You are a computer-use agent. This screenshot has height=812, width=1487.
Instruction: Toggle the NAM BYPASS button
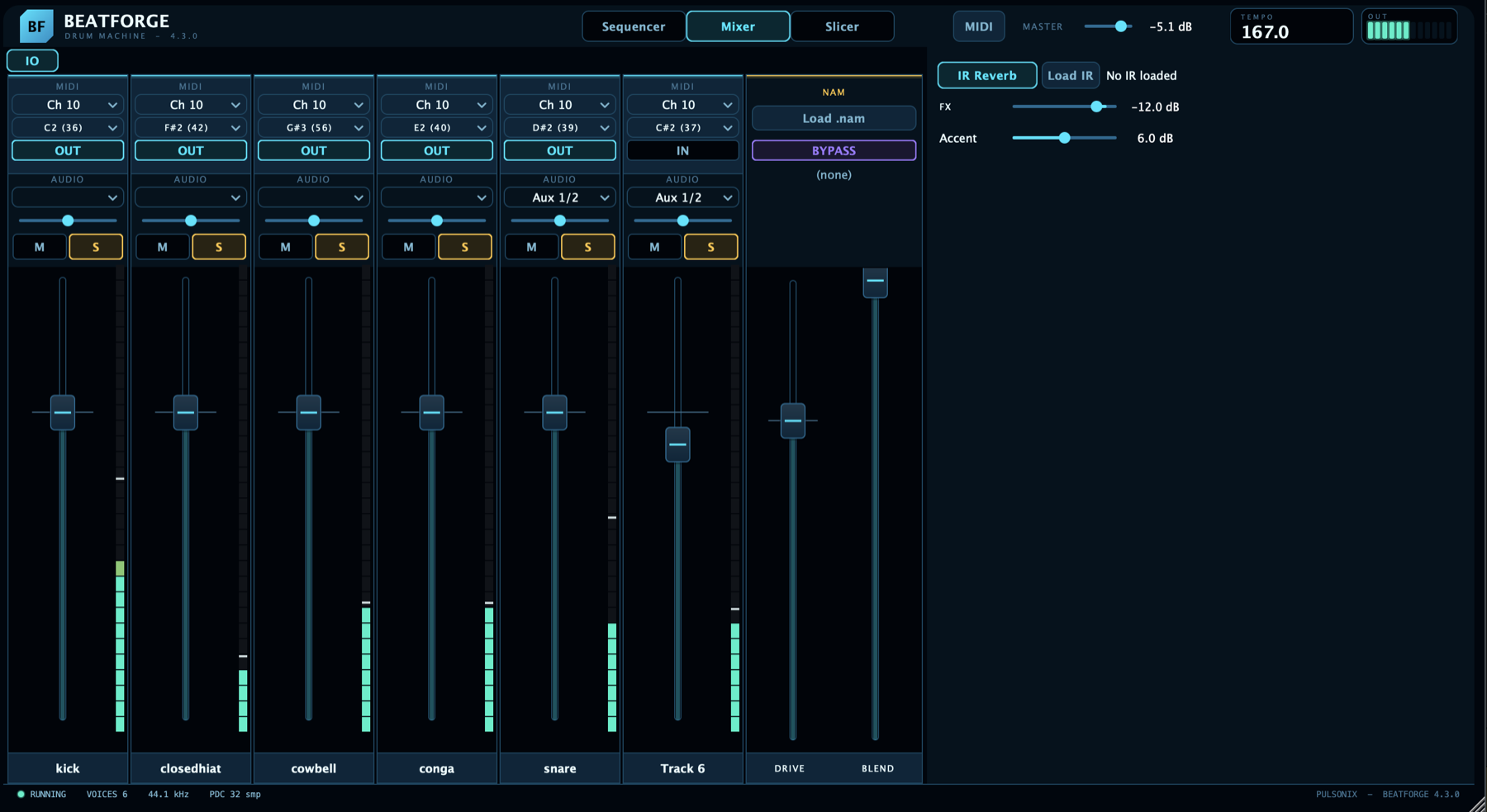pos(834,150)
